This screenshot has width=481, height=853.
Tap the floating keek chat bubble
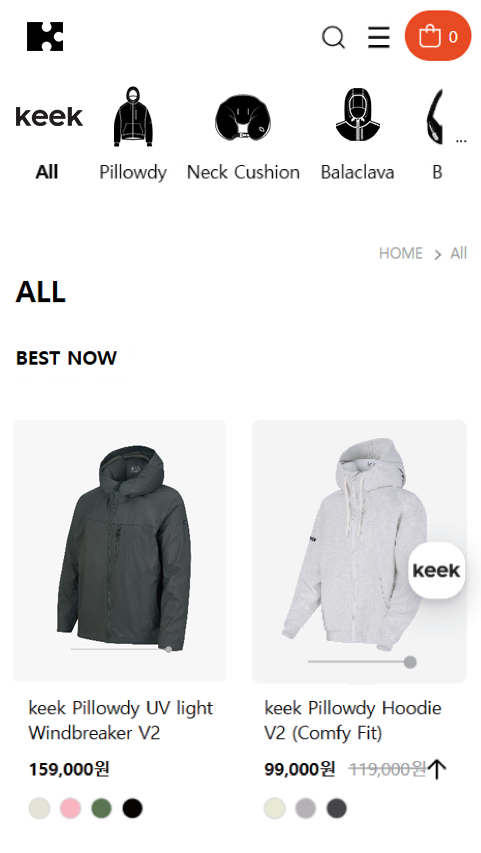pos(436,570)
